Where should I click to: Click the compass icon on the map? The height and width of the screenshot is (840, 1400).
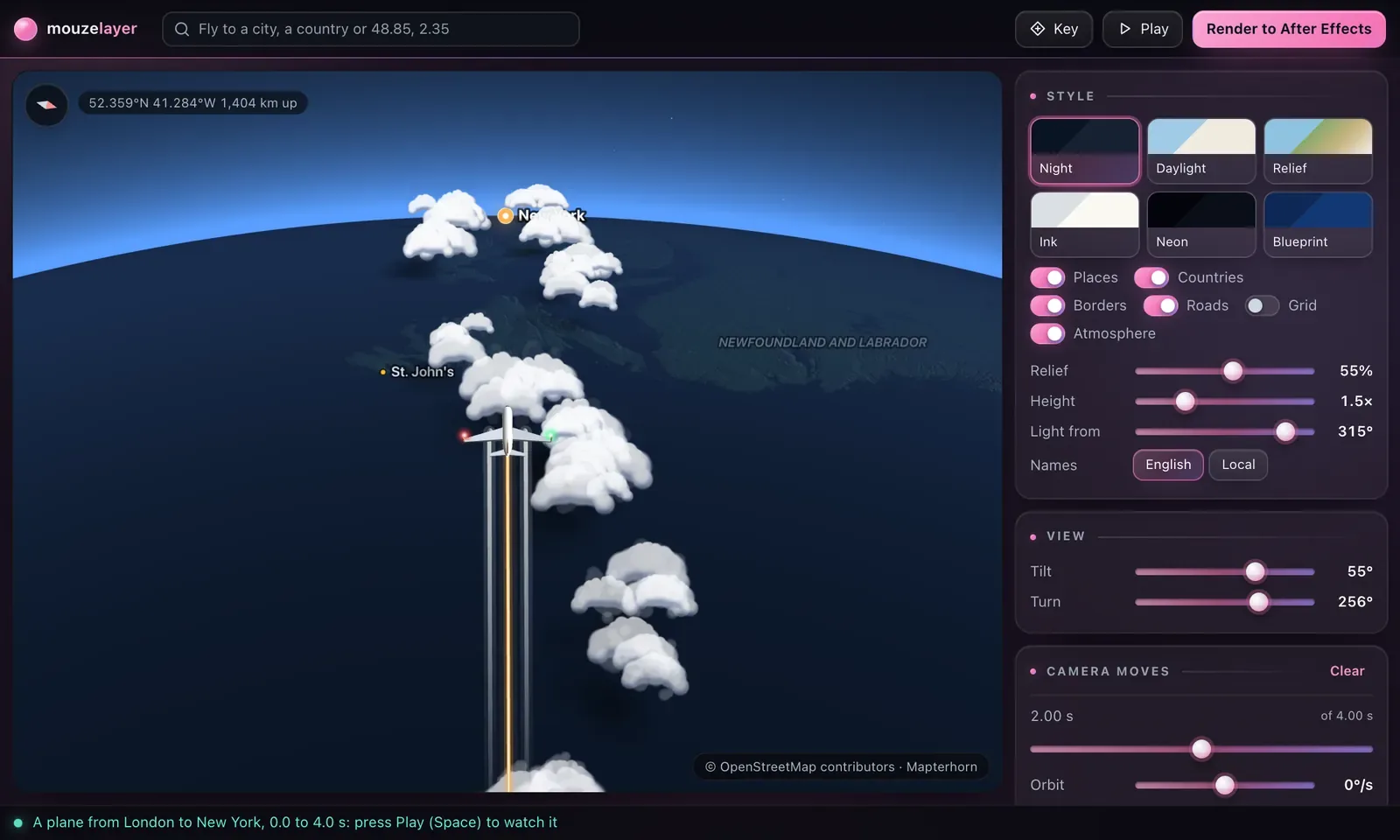(46, 105)
